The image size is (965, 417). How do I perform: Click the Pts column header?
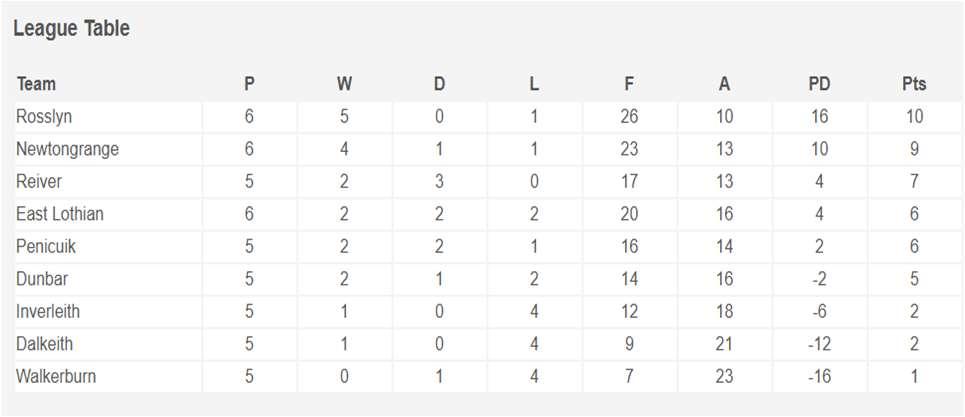913,84
